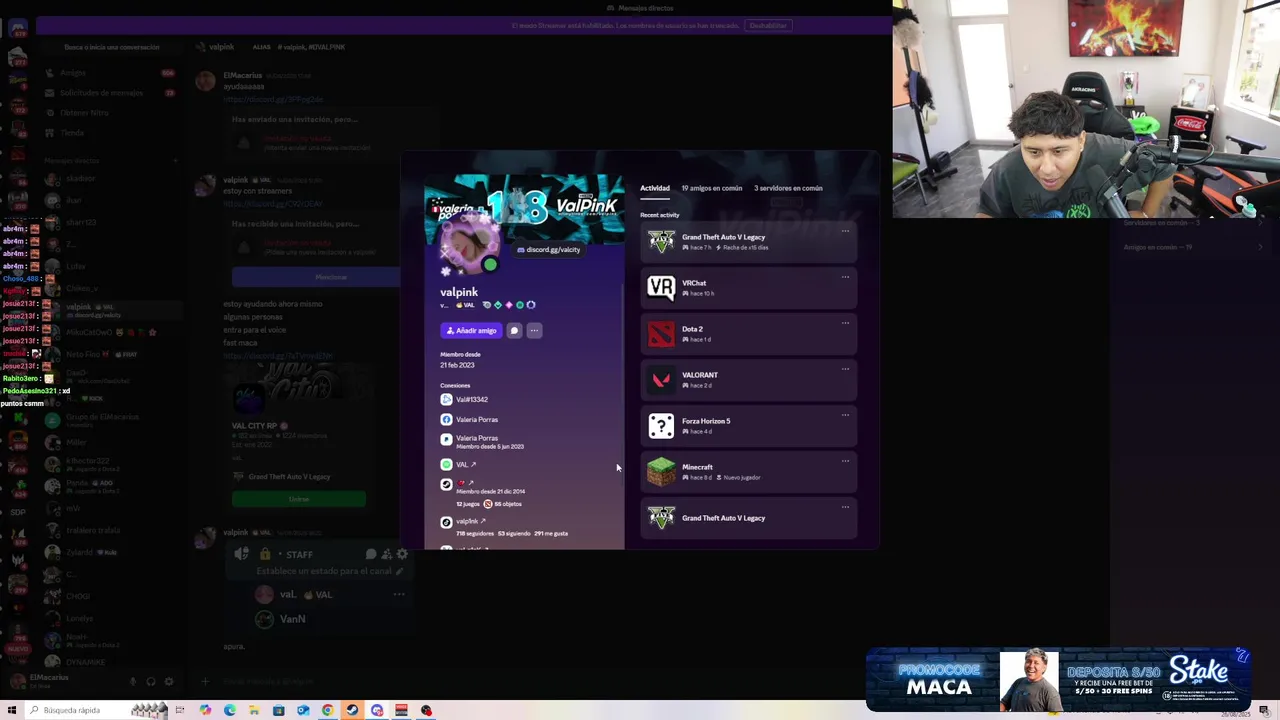Toggle microphone mute in Discord user panel

point(132,682)
